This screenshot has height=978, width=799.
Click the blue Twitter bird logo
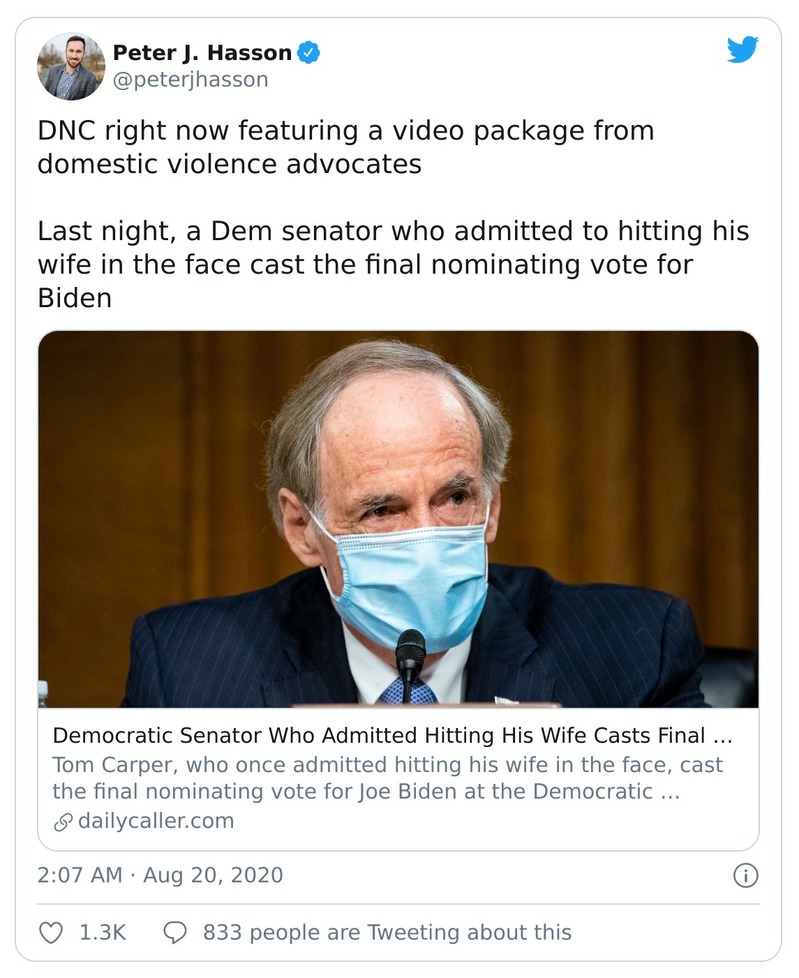pyautogui.click(x=742, y=50)
